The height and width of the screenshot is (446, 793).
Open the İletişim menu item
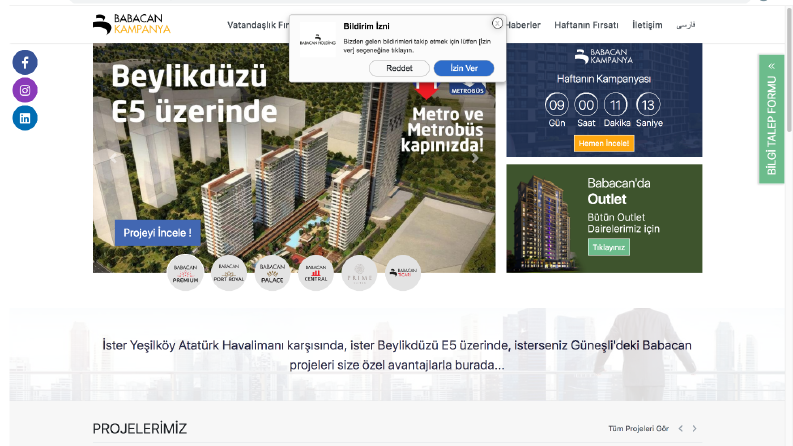647,25
